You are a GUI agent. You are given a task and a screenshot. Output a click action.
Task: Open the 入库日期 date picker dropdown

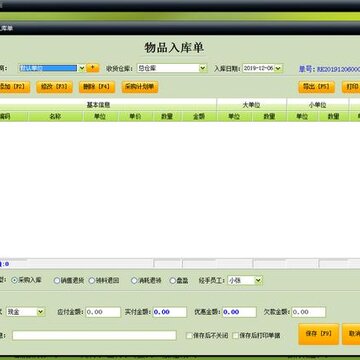click(279, 68)
